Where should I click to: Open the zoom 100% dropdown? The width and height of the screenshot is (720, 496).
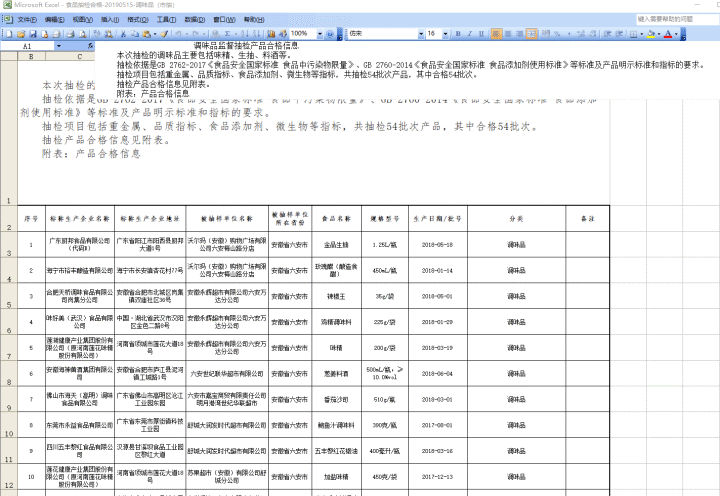coord(320,34)
